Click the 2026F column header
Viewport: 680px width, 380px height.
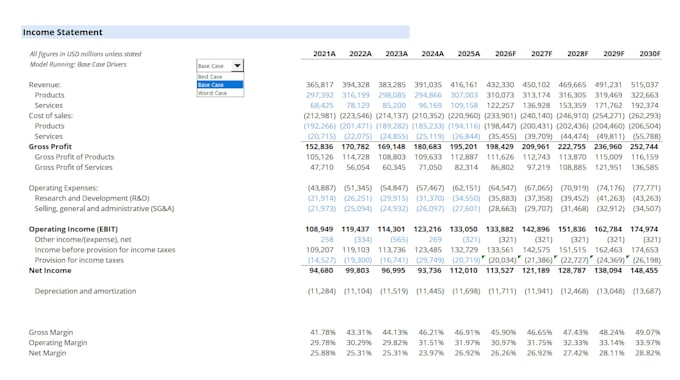coord(506,54)
